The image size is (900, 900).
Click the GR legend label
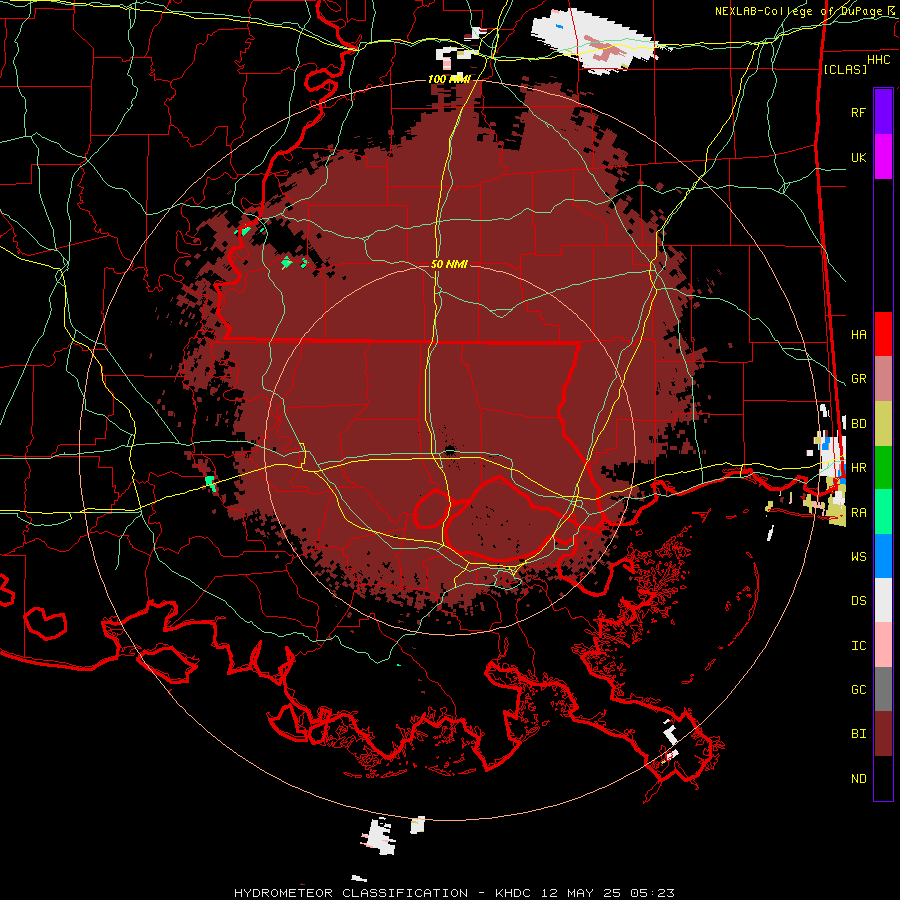858,379
